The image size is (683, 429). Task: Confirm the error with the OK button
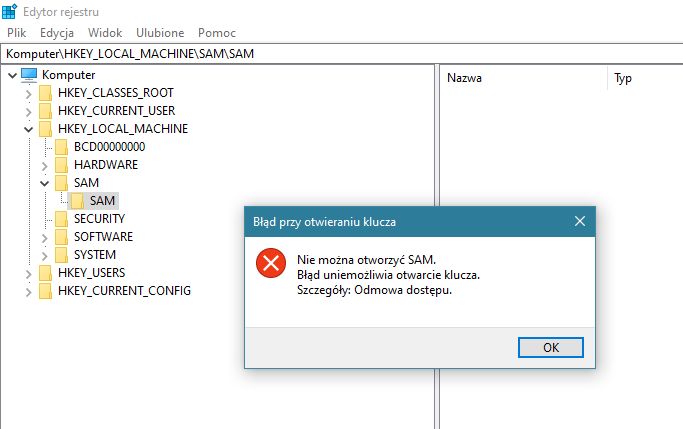pos(551,348)
